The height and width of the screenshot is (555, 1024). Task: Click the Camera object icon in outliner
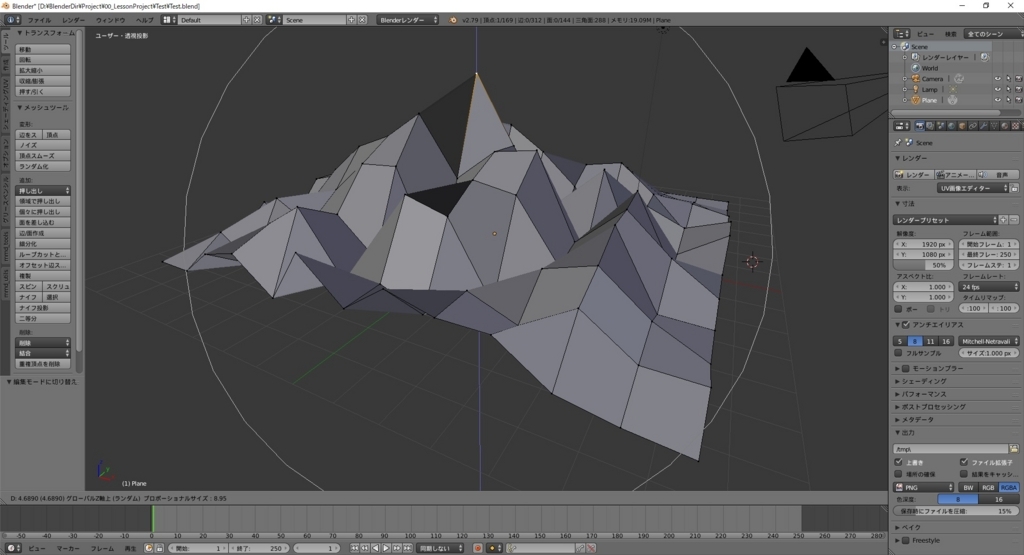point(915,78)
